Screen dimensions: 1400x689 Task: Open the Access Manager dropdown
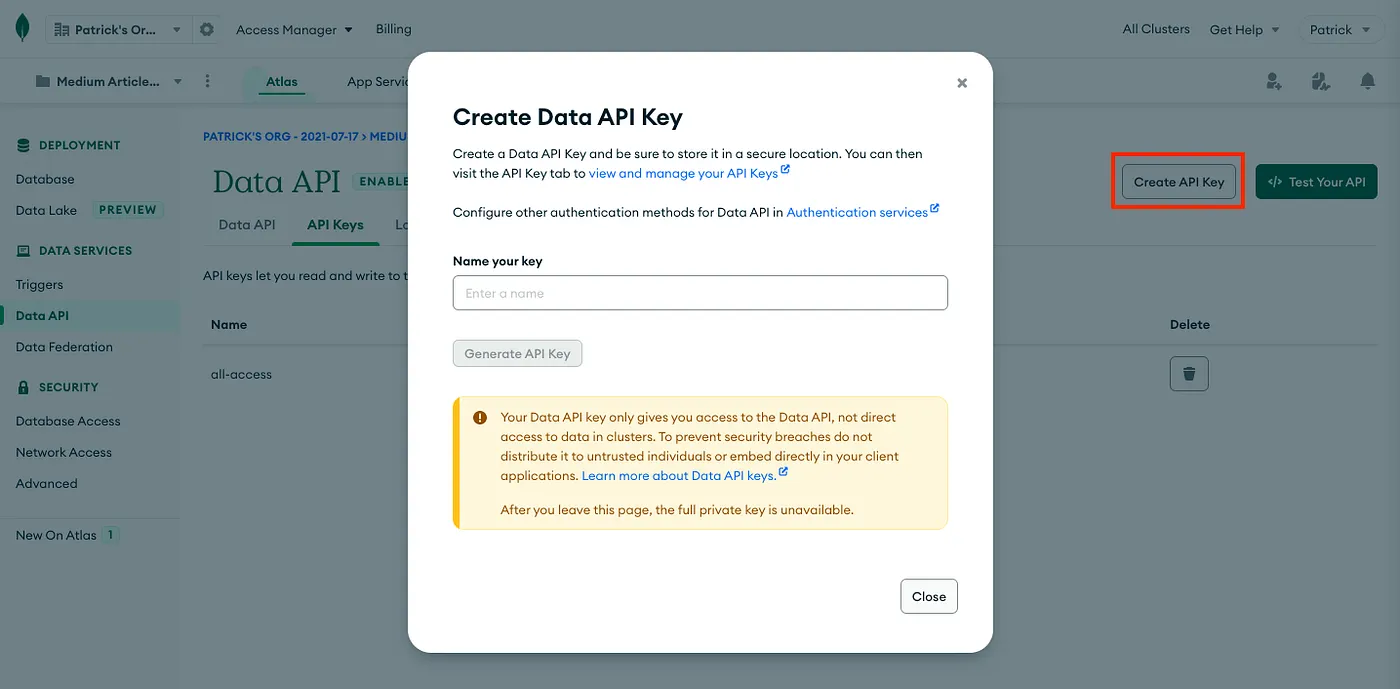click(295, 29)
